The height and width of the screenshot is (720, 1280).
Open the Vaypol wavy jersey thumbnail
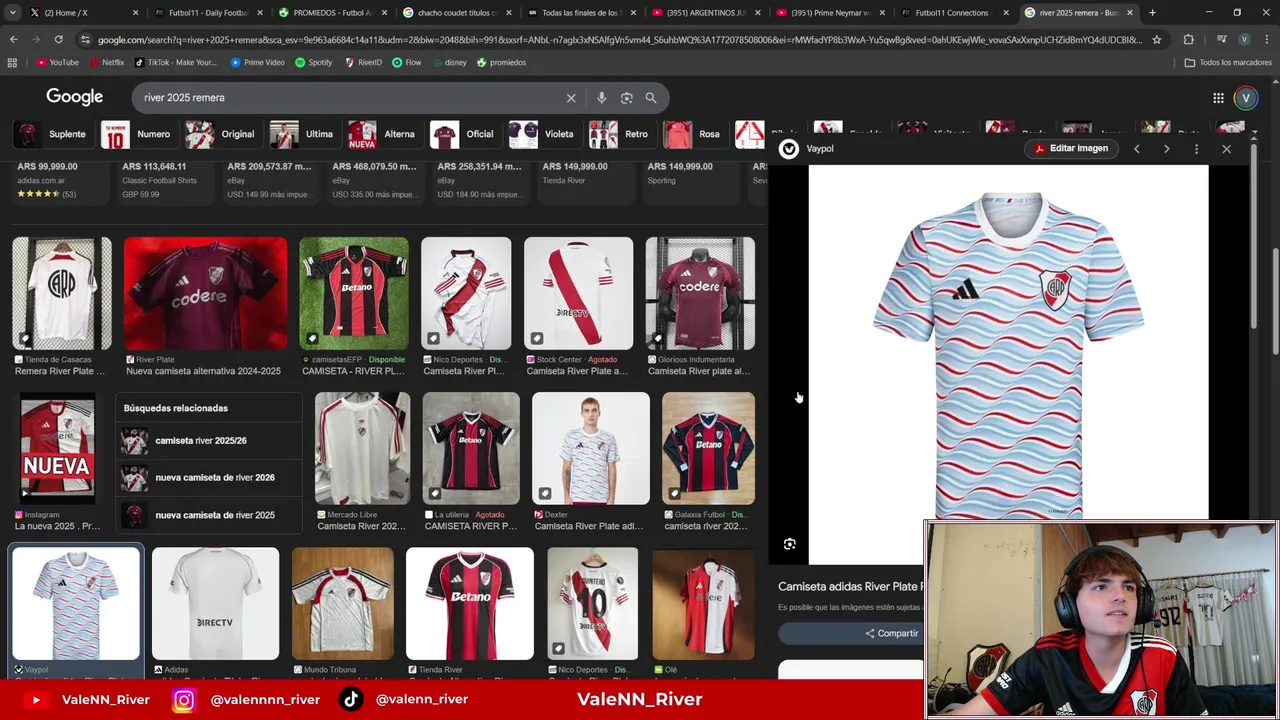[x=76, y=604]
